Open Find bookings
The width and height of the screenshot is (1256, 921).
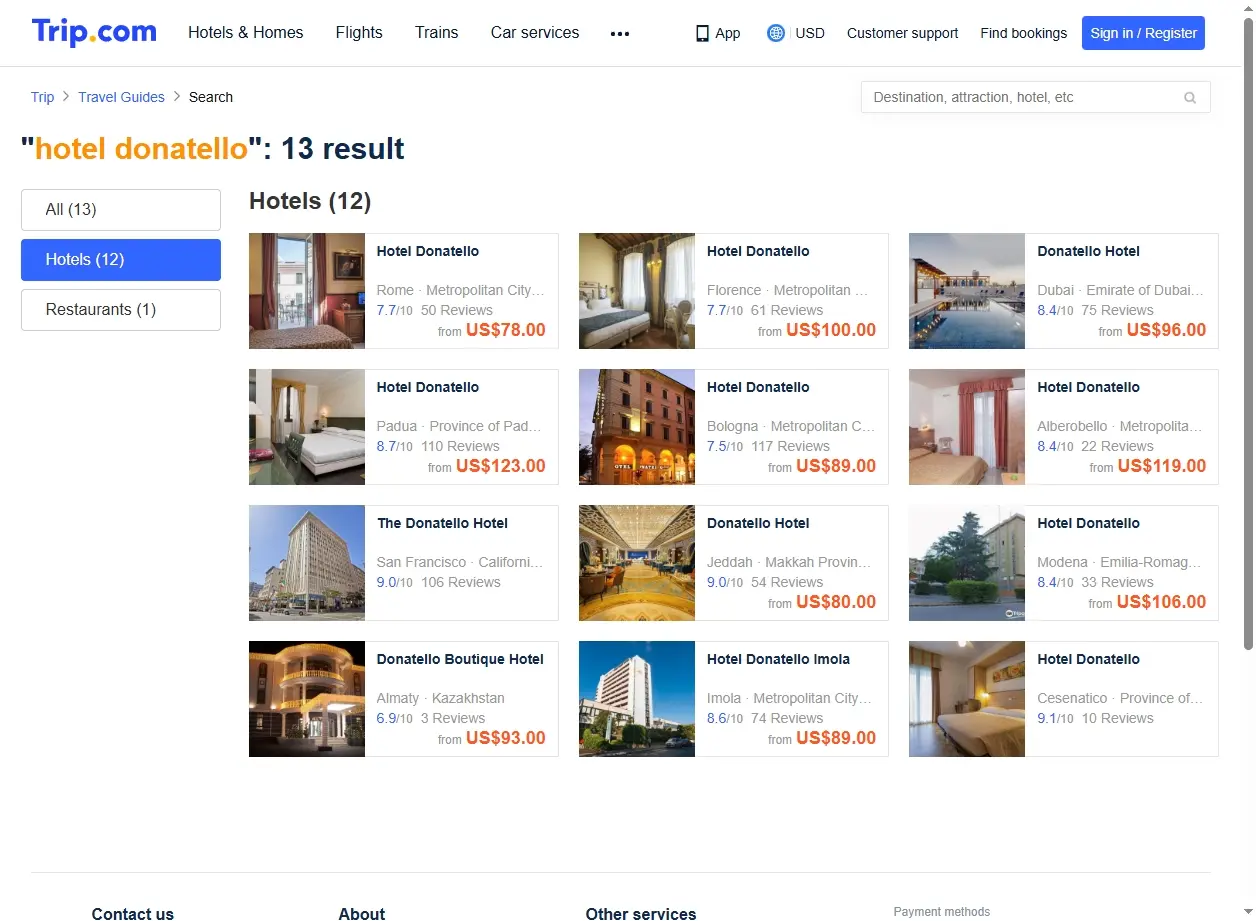(1023, 33)
